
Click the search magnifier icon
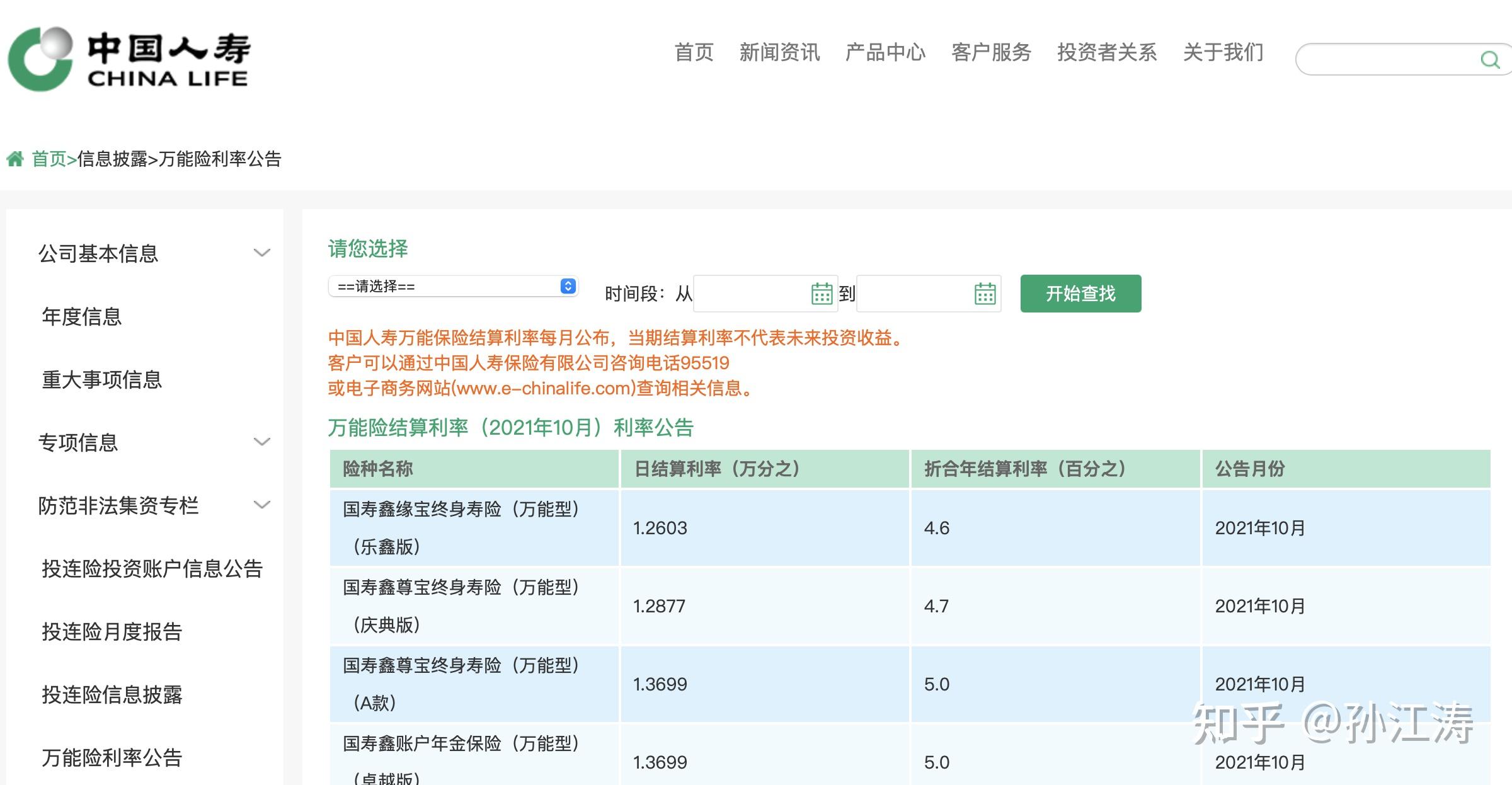pos(1489,60)
